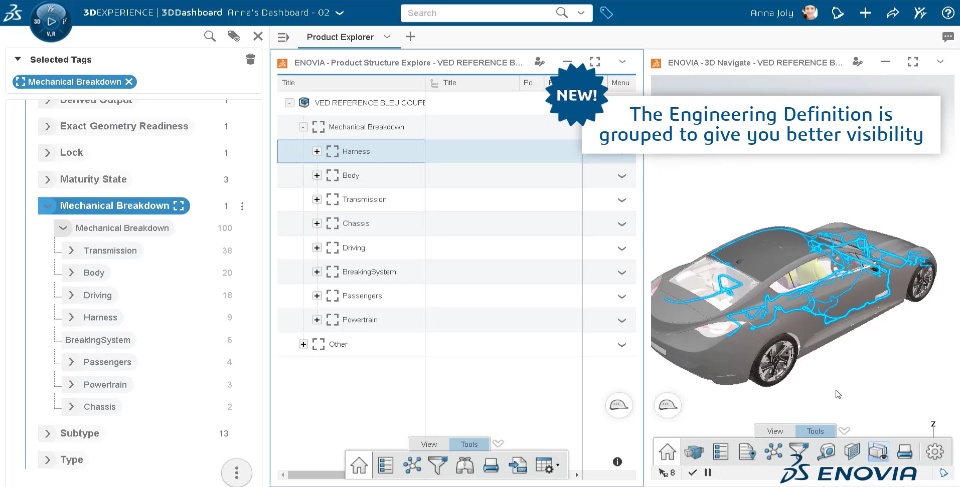Viewport: 960px width, 487px height.
Task: Open the tab list icon left of Product Explorer
Action: click(x=283, y=37)
